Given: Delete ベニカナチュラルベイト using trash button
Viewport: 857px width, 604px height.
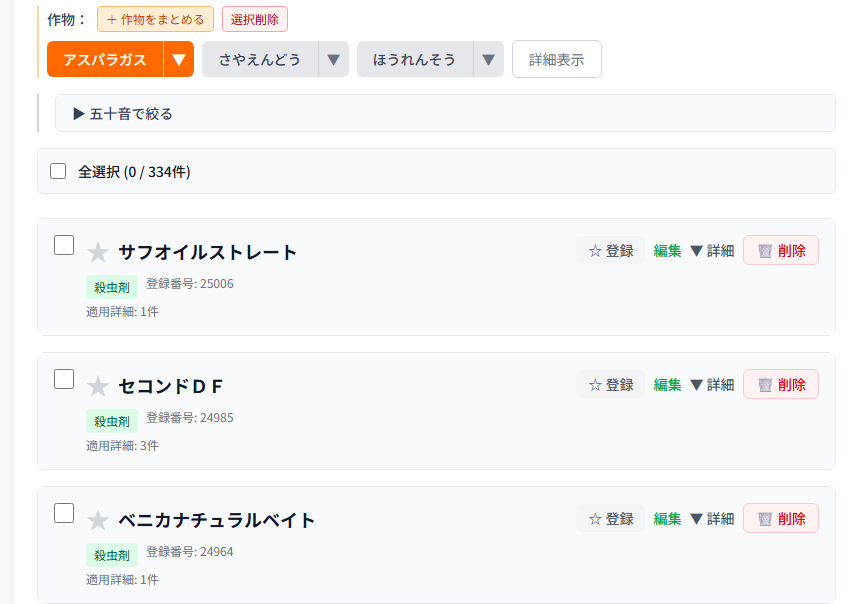Looking at the screenshot, I should (x=781, y=519).
